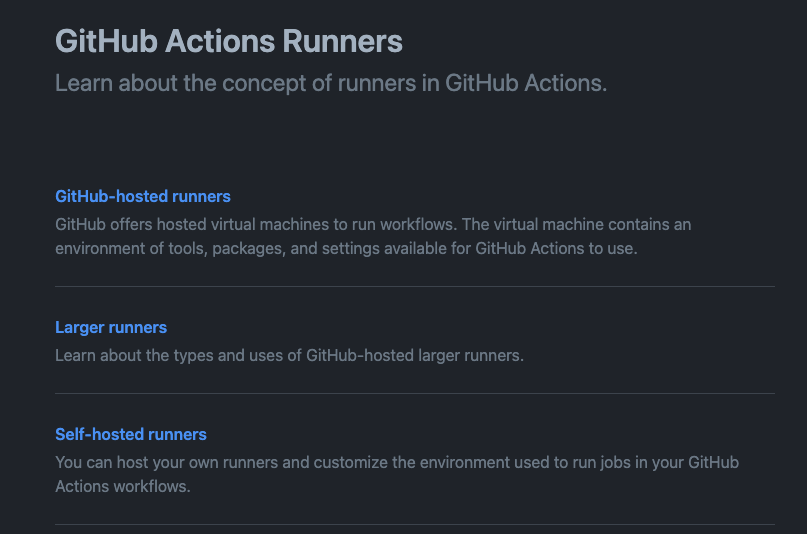Screen dimensions: 807x534
Task: Open the Larger runners link
Action: click(x=111, y=327)
